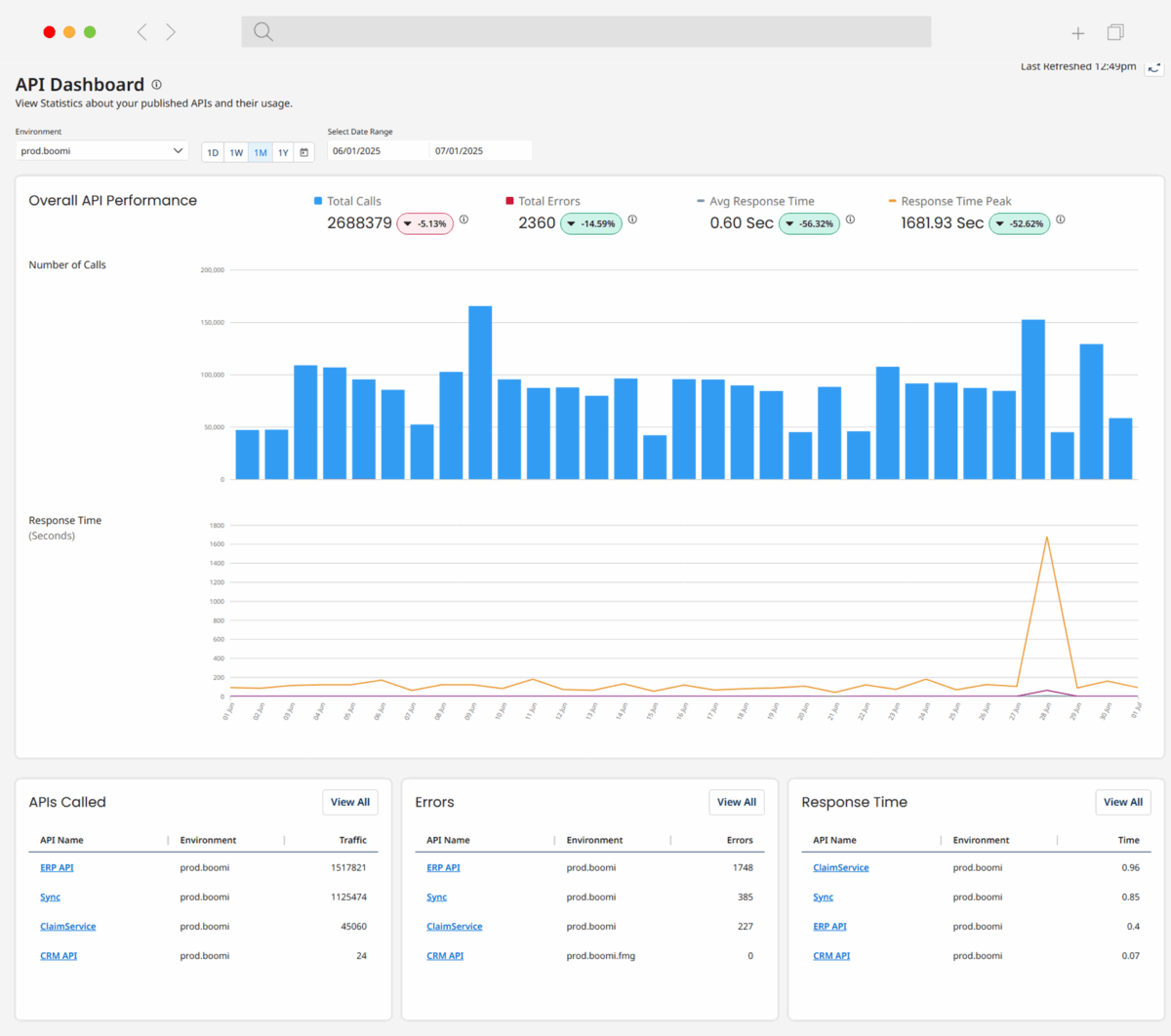Click info icon beside Response Time Peak
The width and height of the screenshot is (1171, 1036).
(1060, 219)
